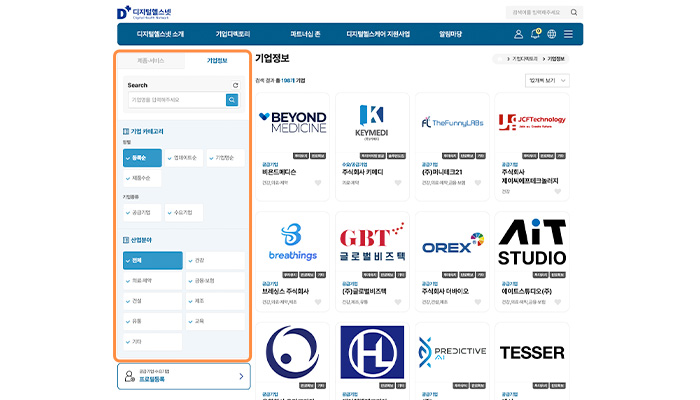This screenshot has height=400, width=700.
Task: Open the 디지털헬스케어 지원사업 menu
Action: pyautogui.click(x=378, y=34)
